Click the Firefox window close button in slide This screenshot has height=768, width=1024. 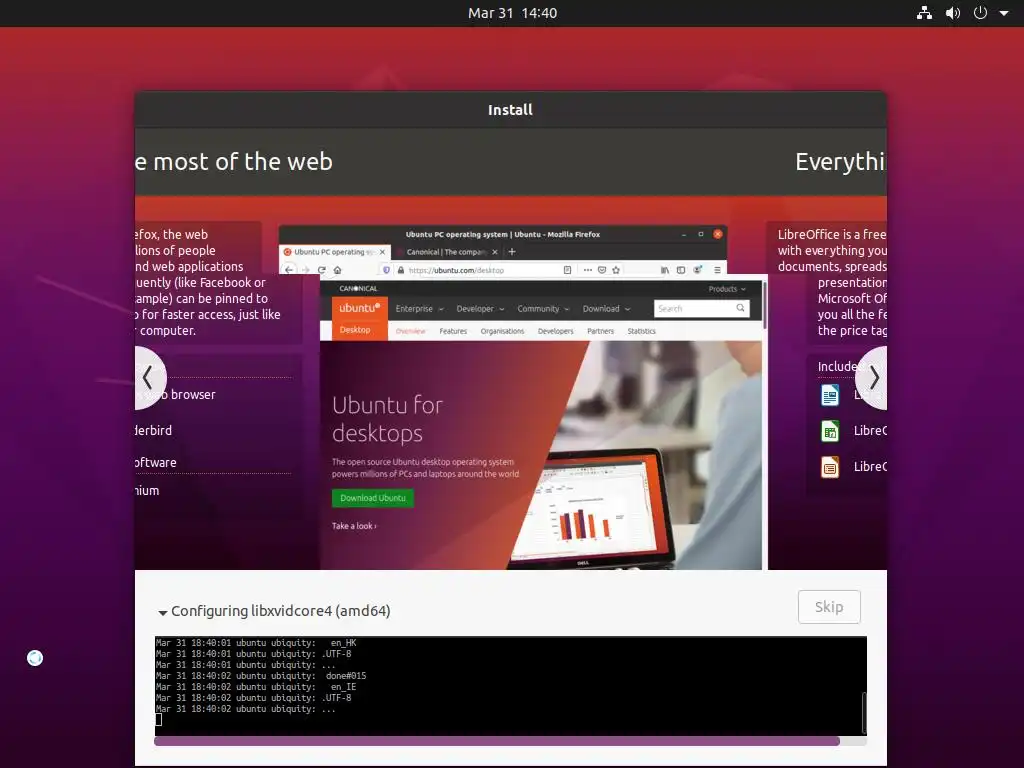pos(718,234)
